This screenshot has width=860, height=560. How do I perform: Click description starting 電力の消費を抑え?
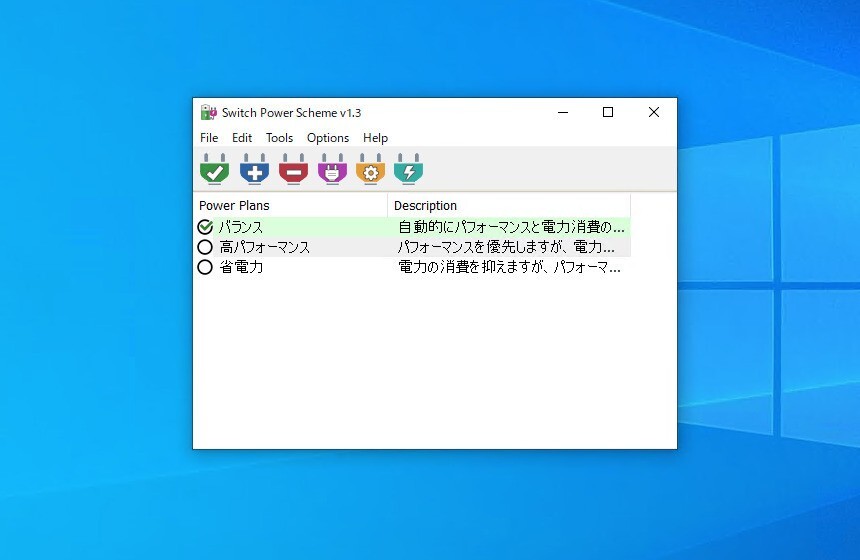tap(509, 267)
